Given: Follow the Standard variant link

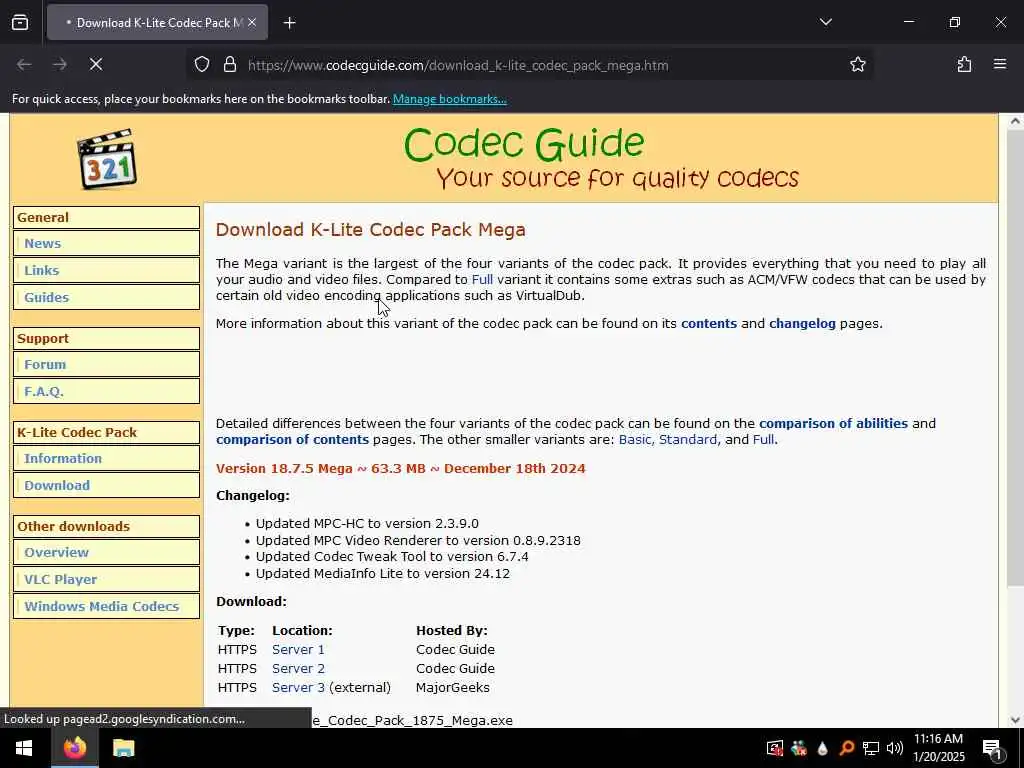Looking at the screenshot, I should [x=689, y=440].
